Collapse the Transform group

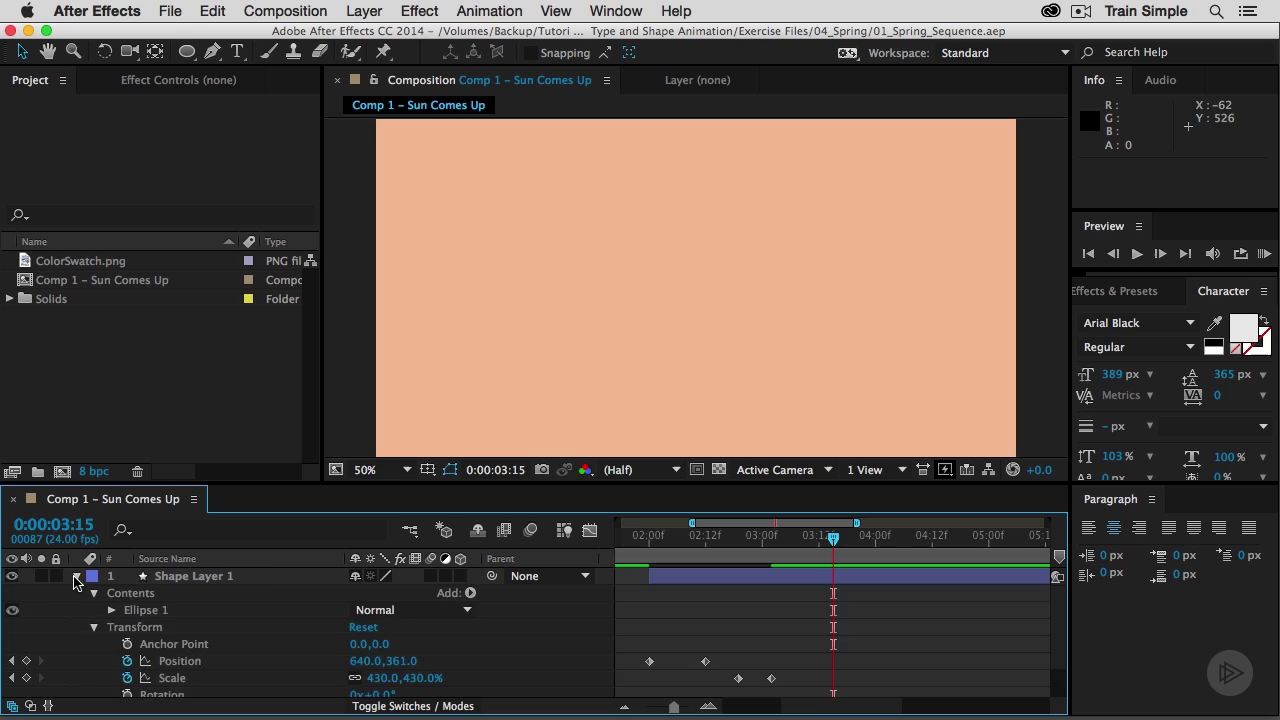94,627
